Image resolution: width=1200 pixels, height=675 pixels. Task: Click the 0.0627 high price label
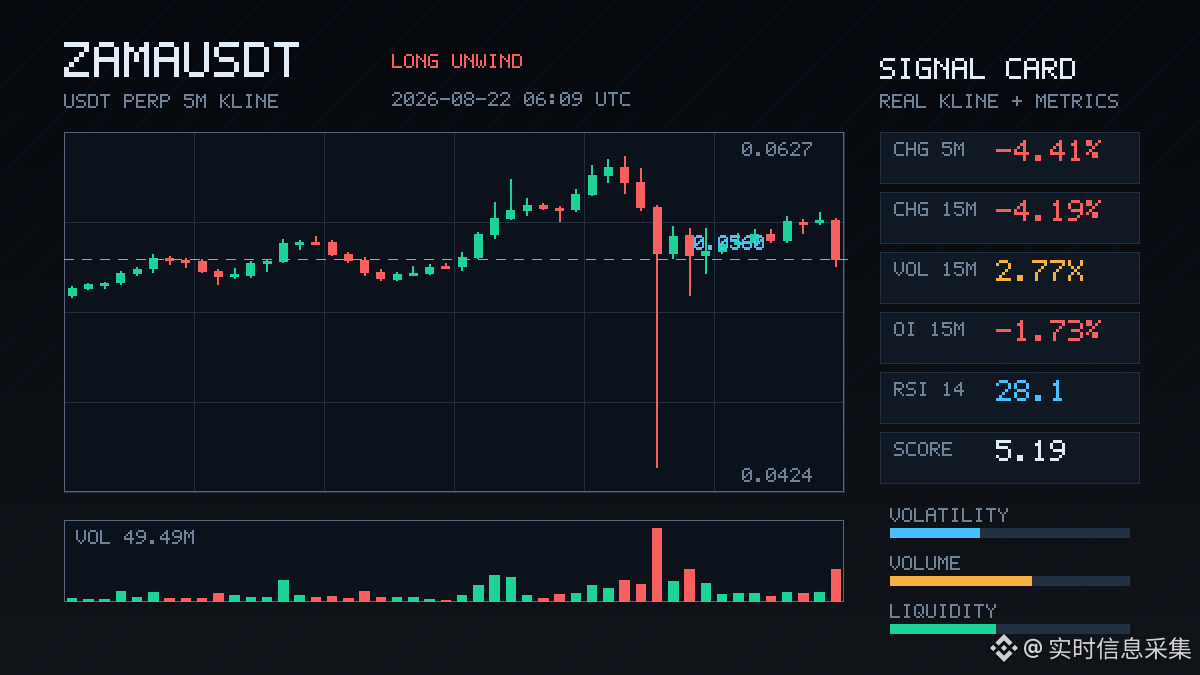[777, 150]
